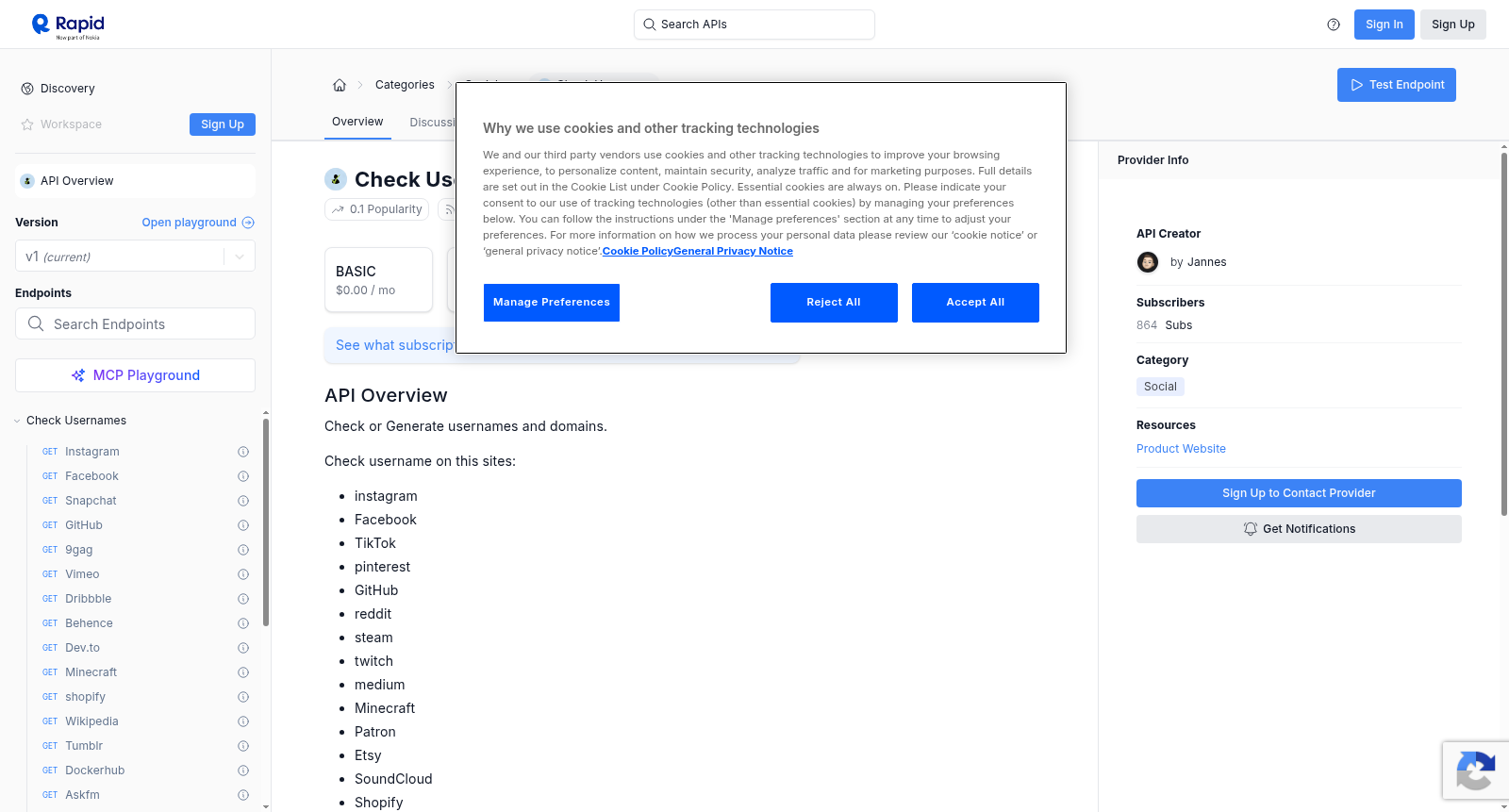Image resolution: width=1509 pixels, height=812 pixels.
Task: Click info icon next to GitHub endpoint
Action: (243, 525)
